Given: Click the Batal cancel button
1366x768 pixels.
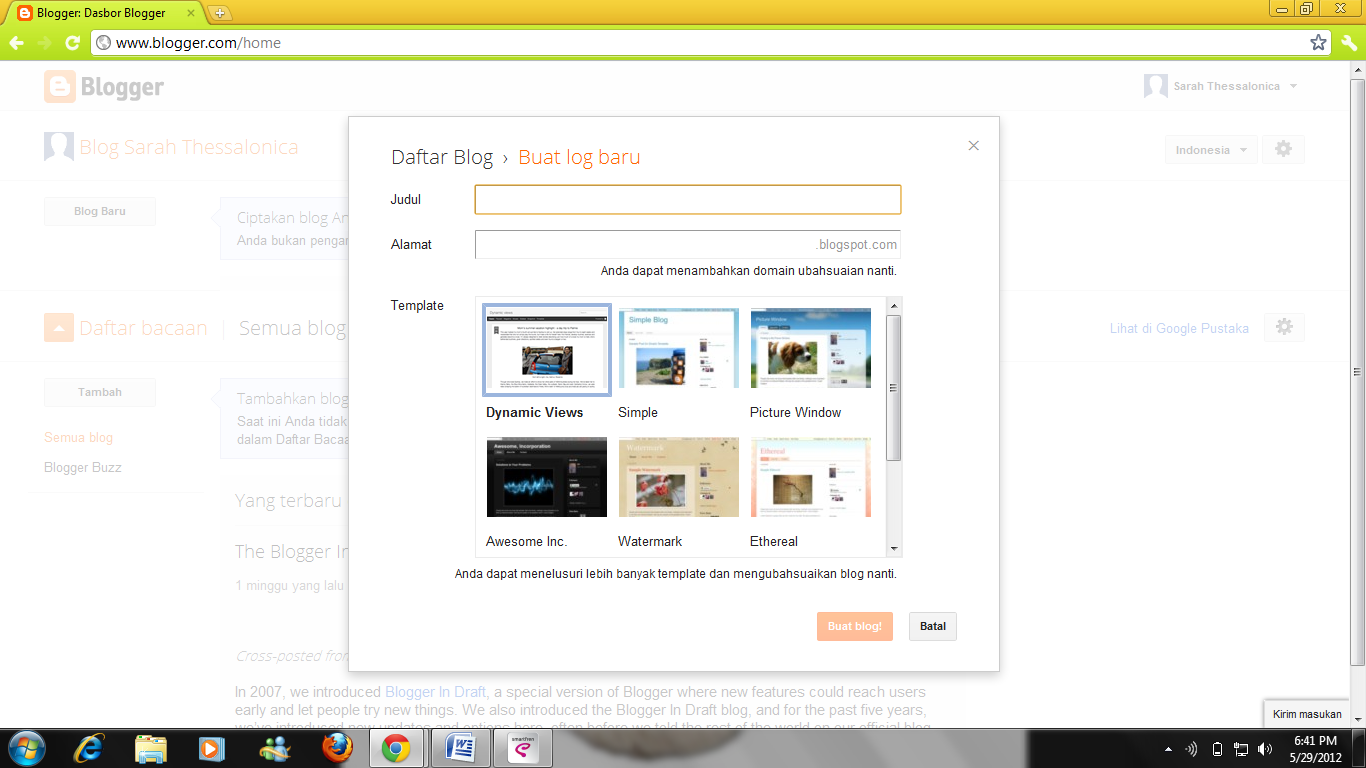Looking at the screenshot, I should pos(933,626).
